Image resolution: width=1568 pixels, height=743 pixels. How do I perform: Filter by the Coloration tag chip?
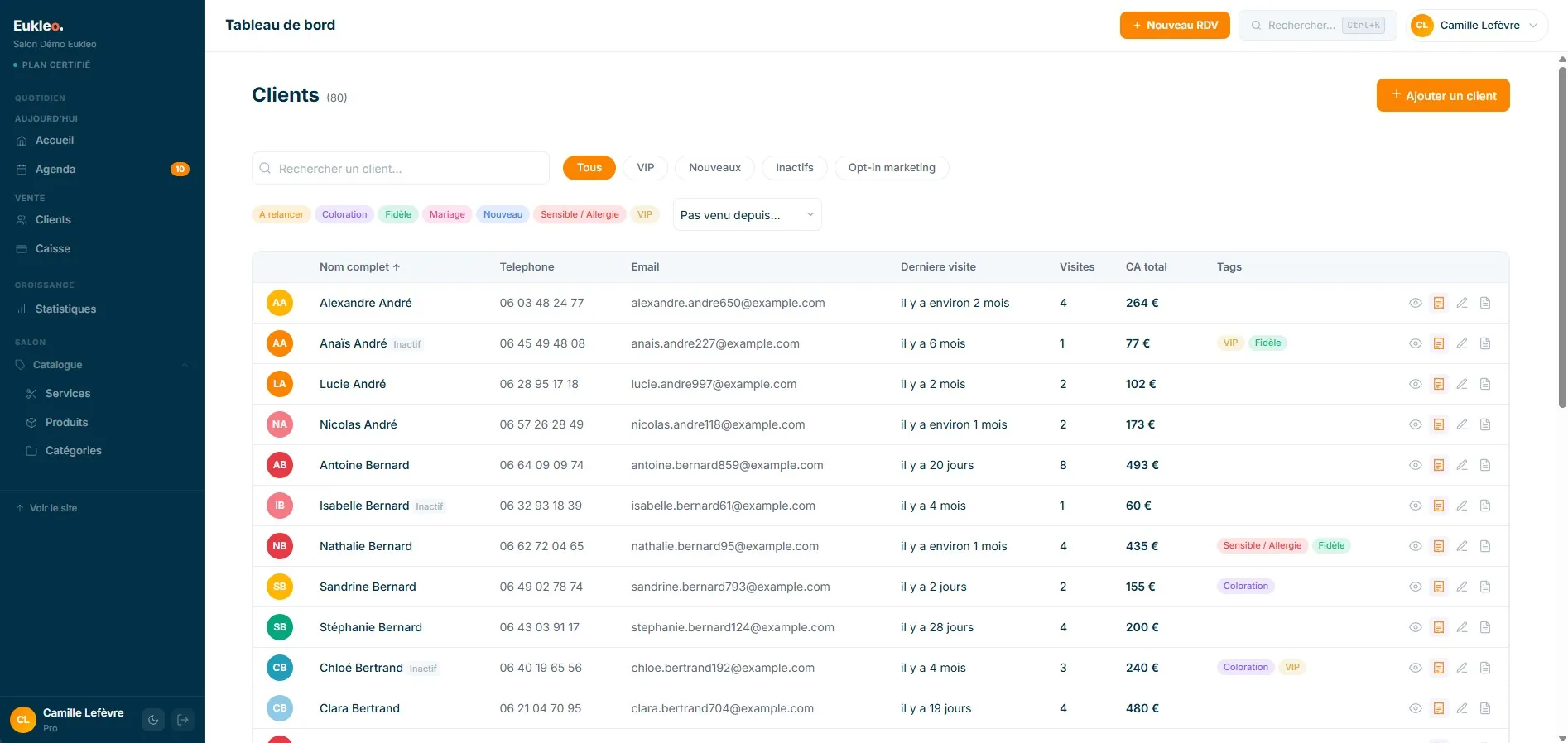(344, 215)
